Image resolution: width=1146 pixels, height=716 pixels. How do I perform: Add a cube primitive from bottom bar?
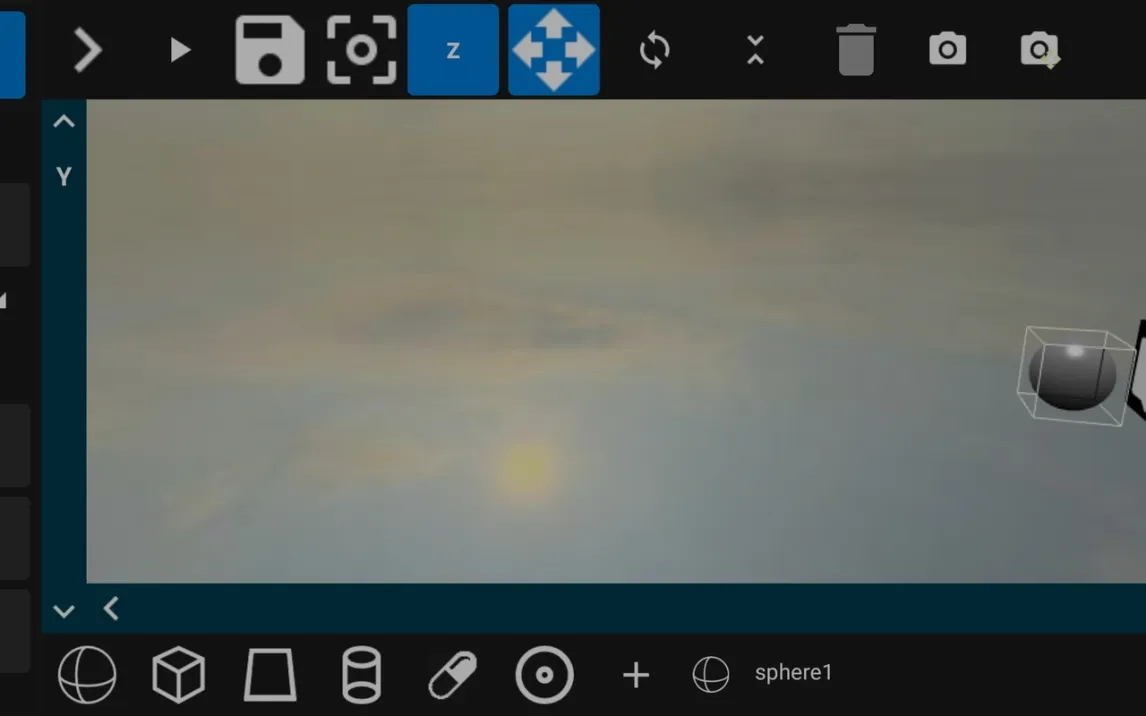[x=178, y=674]
